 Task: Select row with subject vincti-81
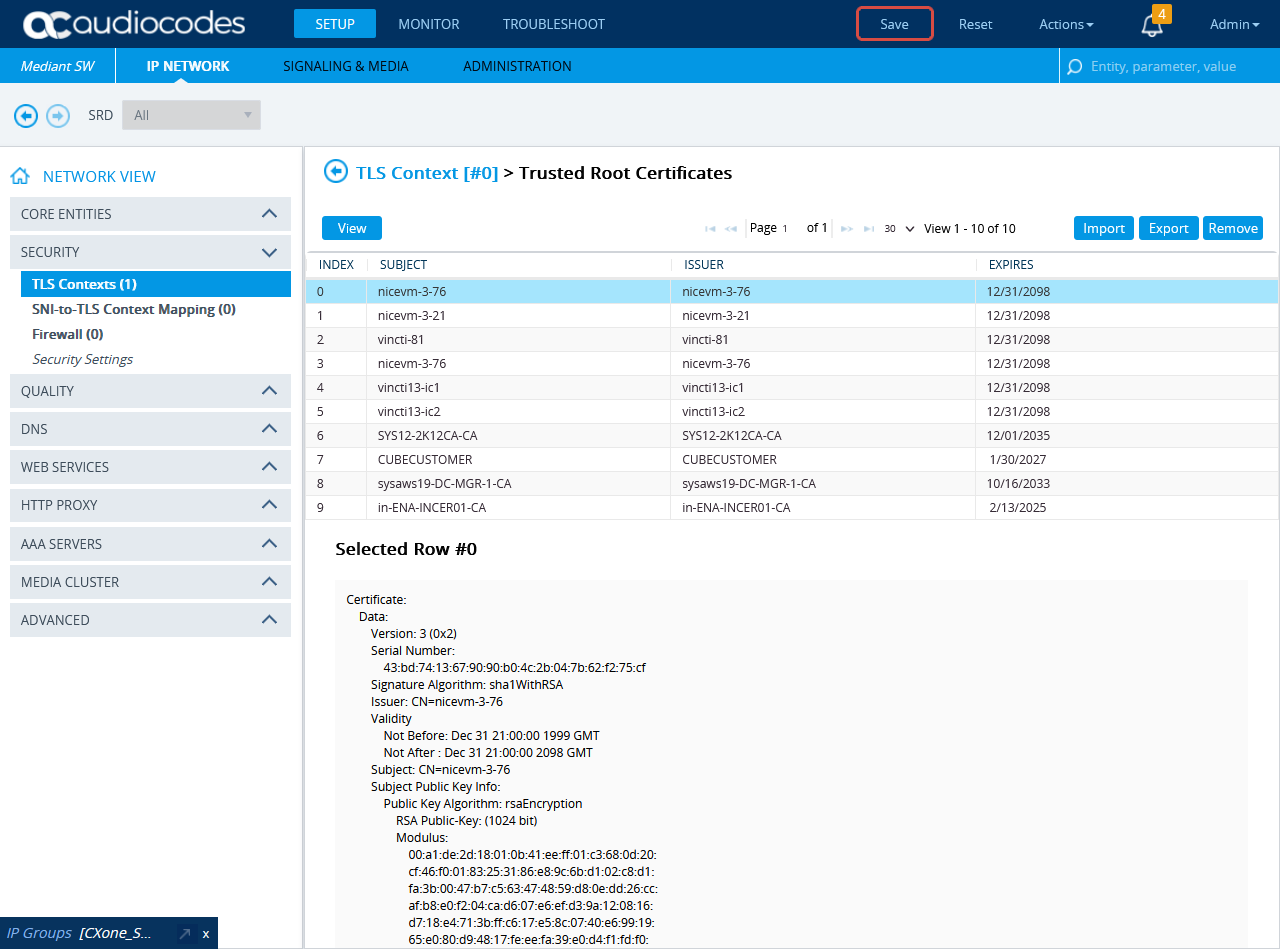[x=792, y=339]
